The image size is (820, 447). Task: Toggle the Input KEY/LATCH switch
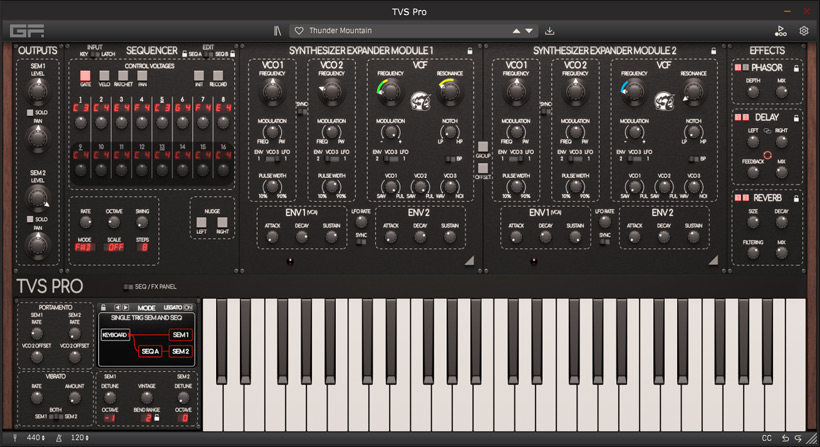tap(95, 54)
